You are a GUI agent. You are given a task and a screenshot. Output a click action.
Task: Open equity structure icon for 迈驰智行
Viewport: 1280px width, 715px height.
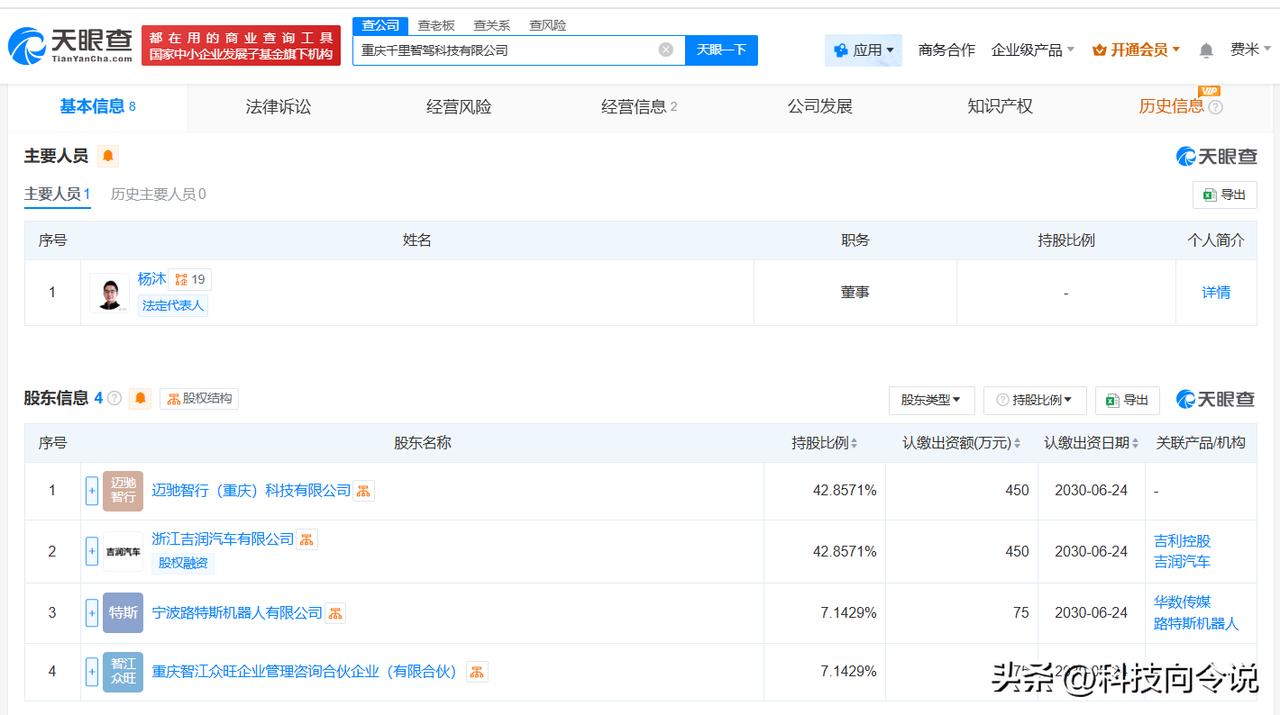pyautogui.click(x=364, y=491)
